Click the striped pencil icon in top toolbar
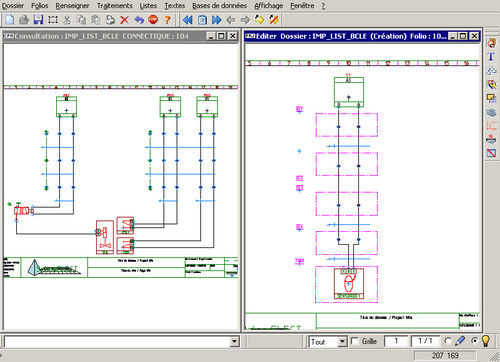The image size is (500, 362). click(274, 20)
